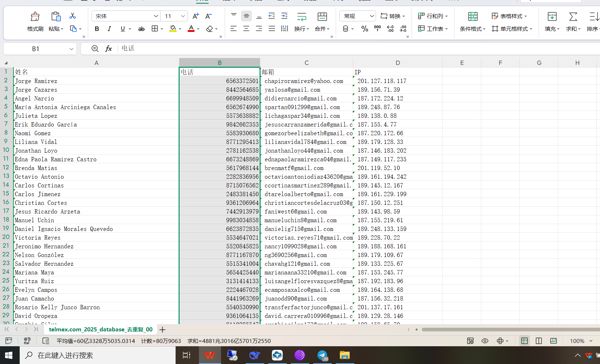This screenshot has width=600, height=364.
Task: Switch to Page Break Preview
Action: [x=553, y=341]
